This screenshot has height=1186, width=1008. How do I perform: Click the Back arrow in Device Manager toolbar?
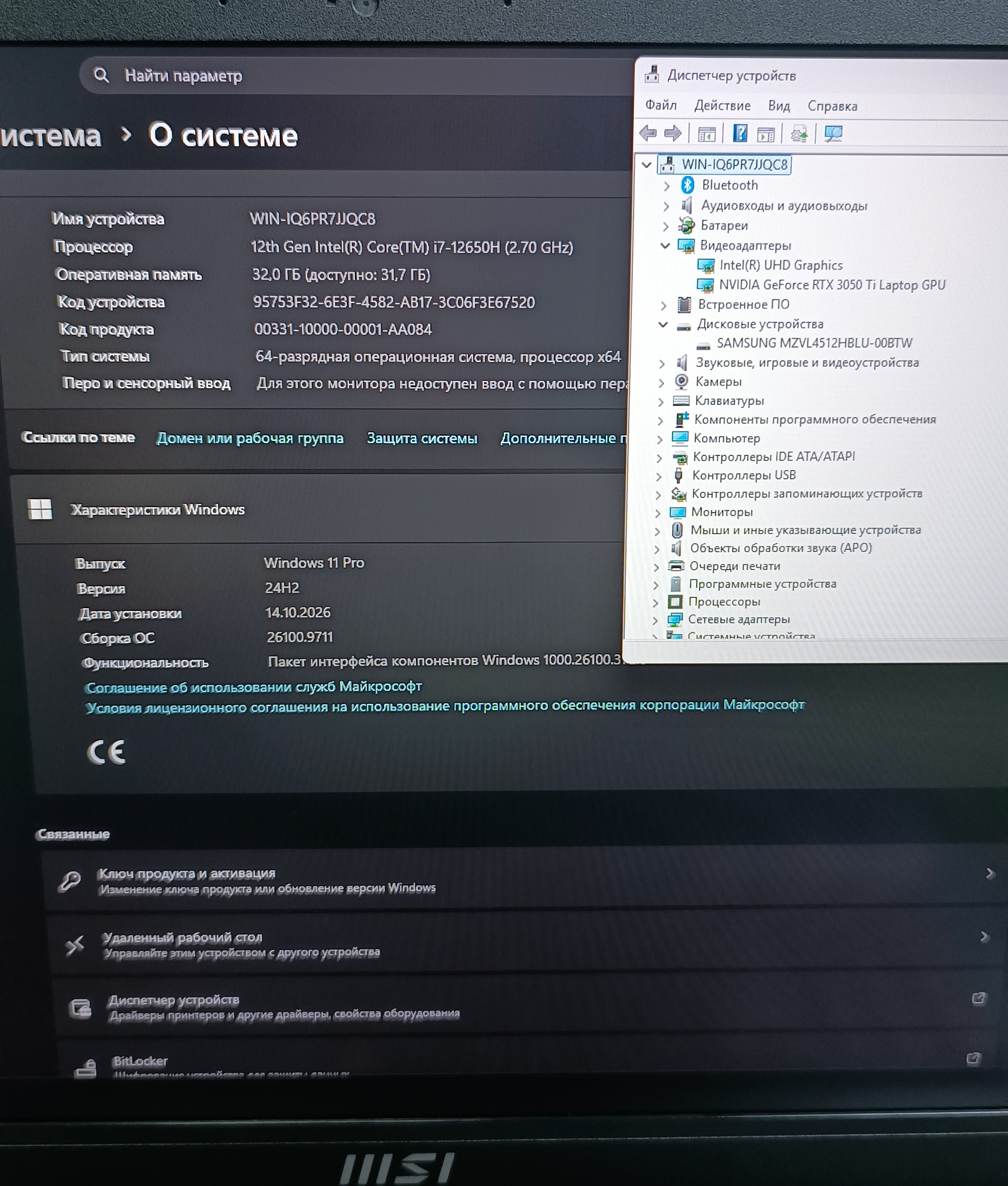click(x=648, y=134)
